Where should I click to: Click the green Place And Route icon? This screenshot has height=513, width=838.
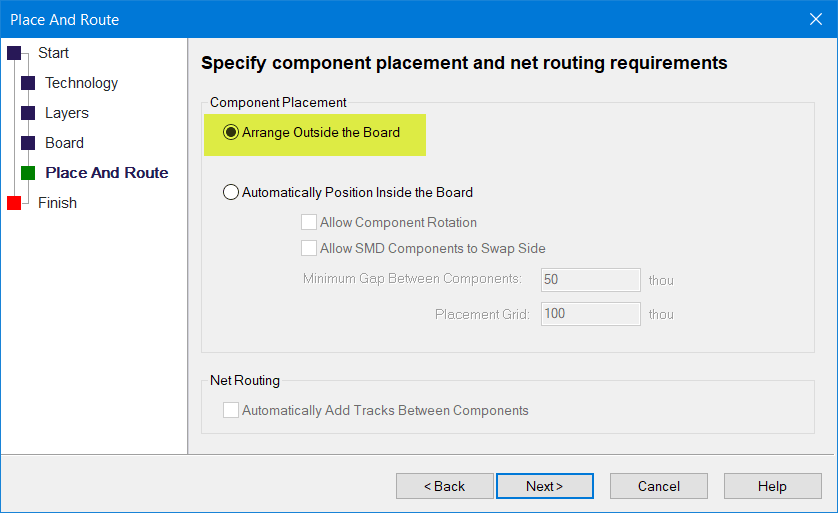pos(28,173)
